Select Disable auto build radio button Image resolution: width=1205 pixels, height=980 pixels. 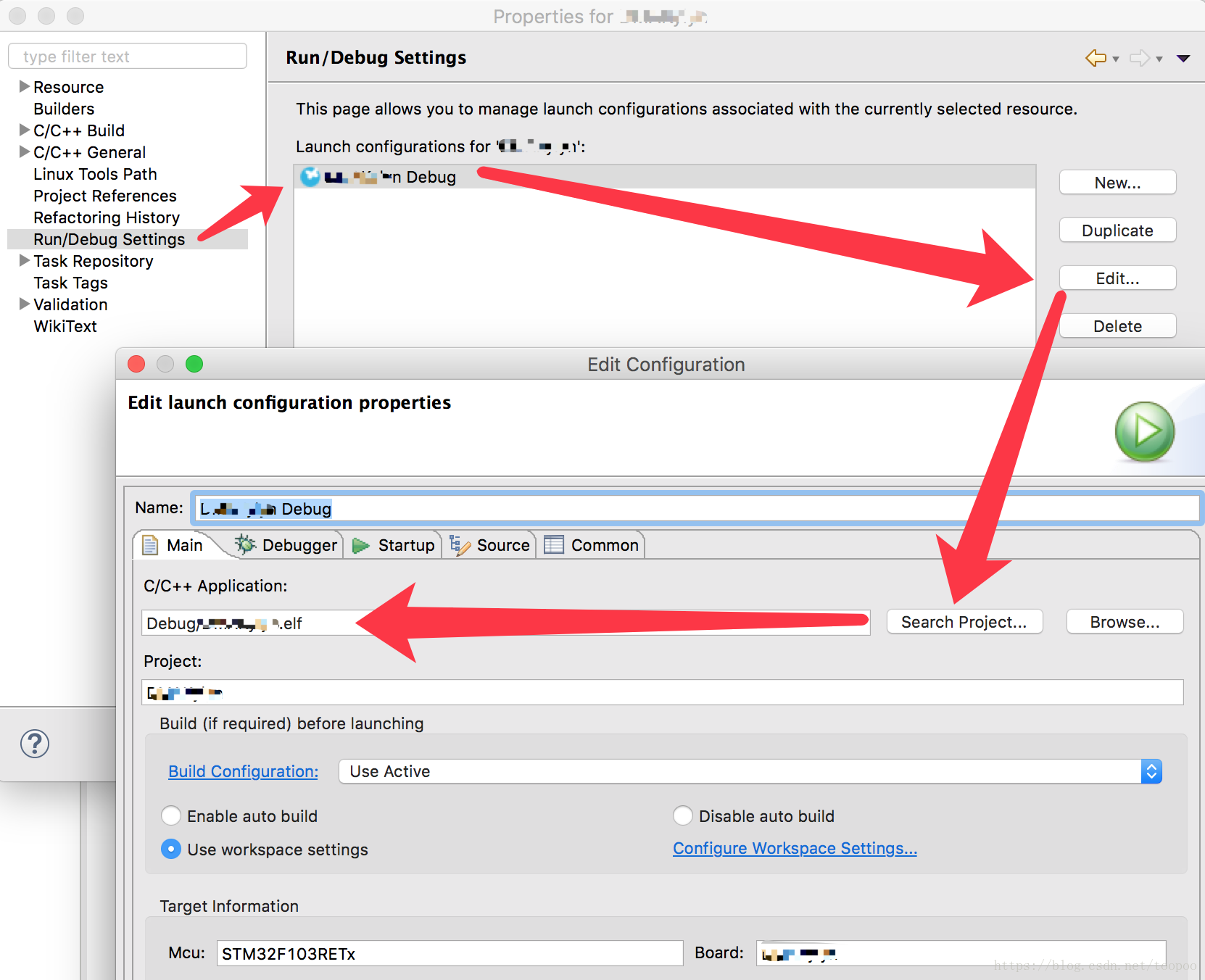click(683, 816)
